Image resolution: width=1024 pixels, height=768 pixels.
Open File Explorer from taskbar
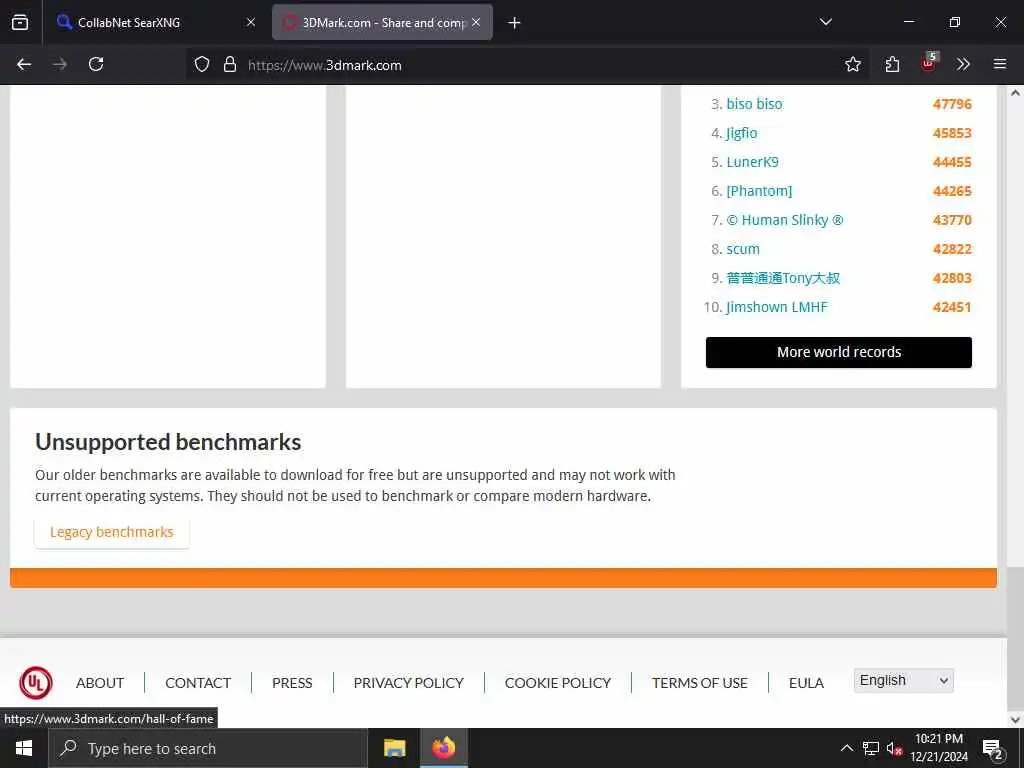pos(394,748)
